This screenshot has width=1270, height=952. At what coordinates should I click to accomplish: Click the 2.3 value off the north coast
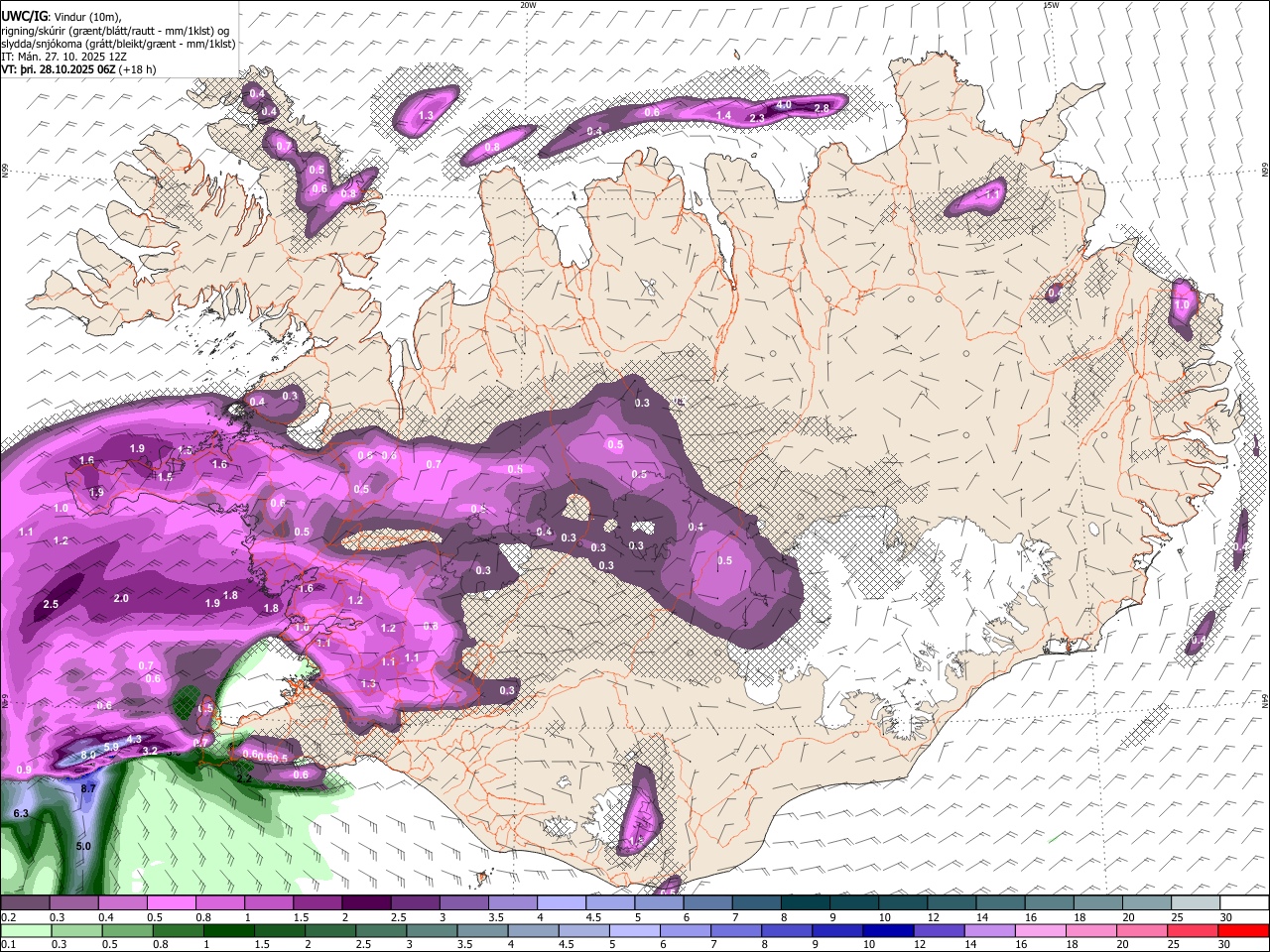(757, 118)
